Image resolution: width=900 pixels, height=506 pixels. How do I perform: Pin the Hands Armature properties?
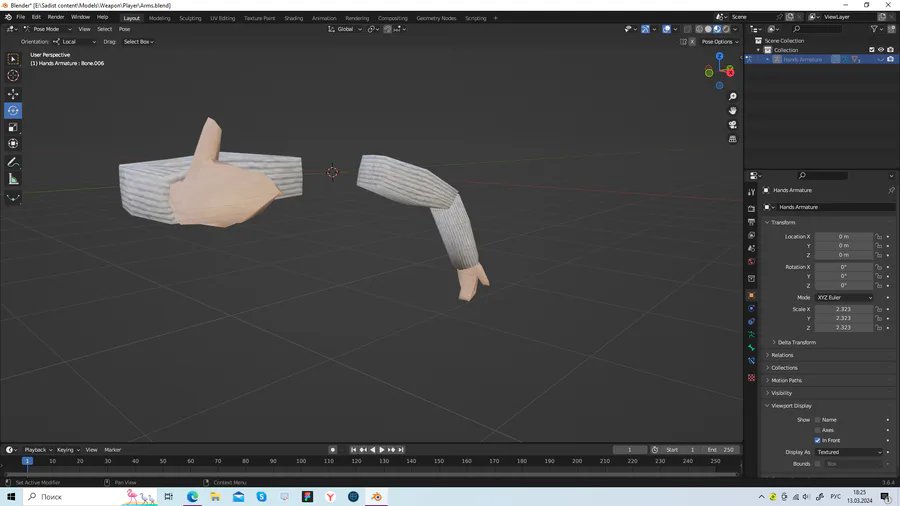pyautogui.click(x=891, y=190)
